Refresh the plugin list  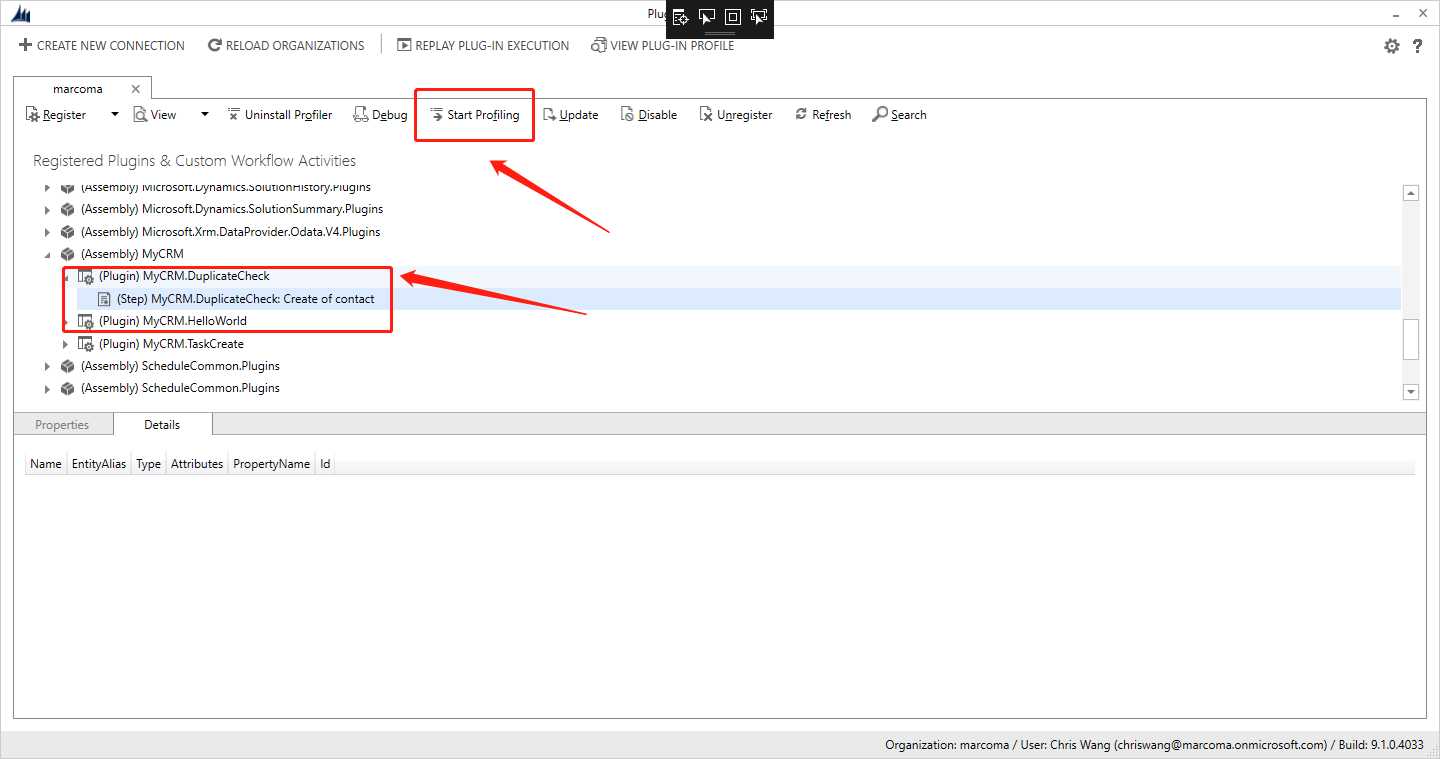coord(823,115)
